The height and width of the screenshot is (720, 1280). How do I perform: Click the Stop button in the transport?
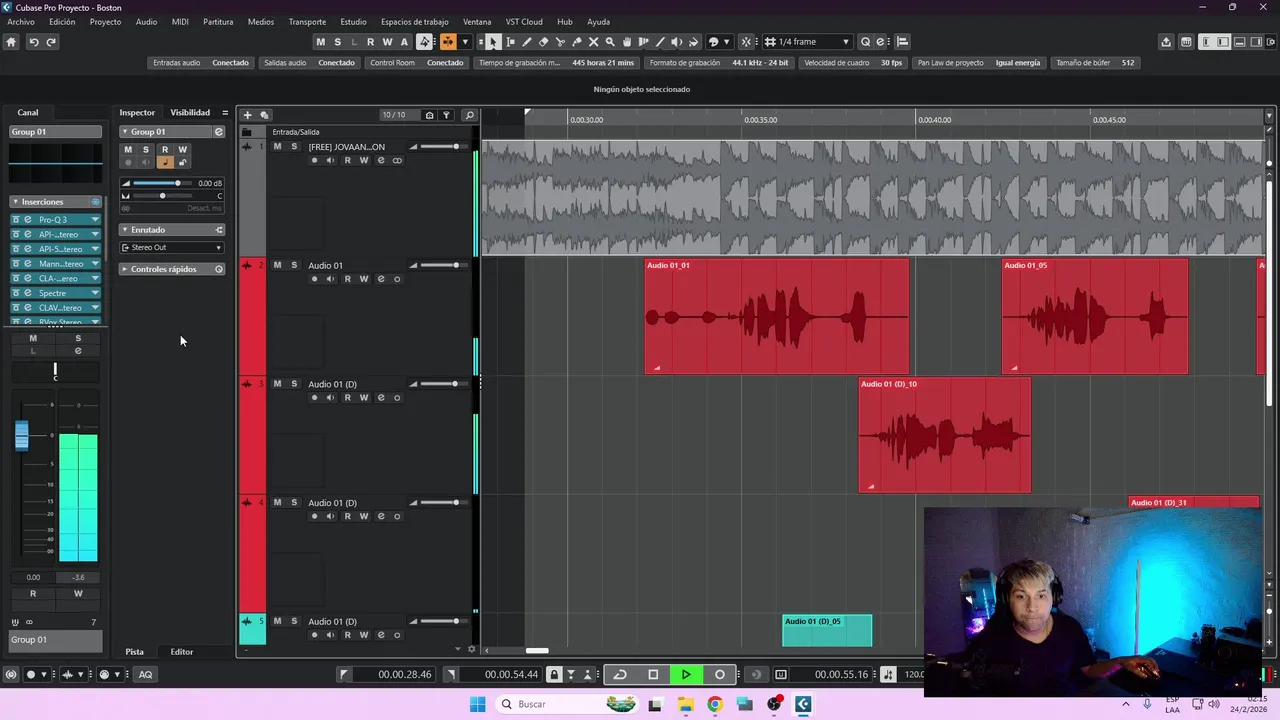coord(653,674)
